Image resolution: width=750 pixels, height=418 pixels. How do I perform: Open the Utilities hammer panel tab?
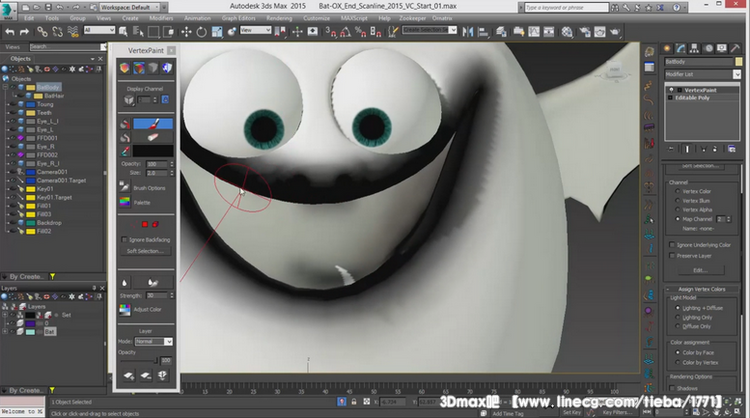pyautogui.click(x=735, y=48)
